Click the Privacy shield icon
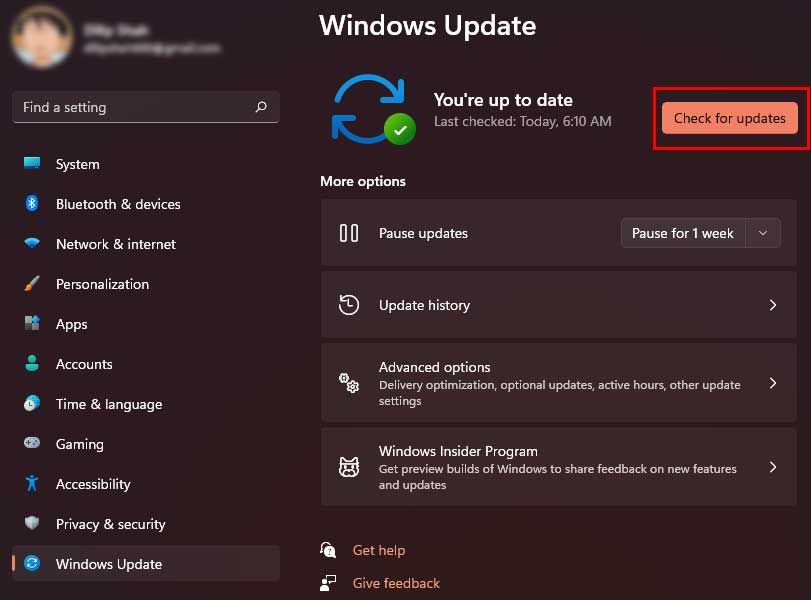The height and width of the screenshot is (600, 811). (32, 523)
